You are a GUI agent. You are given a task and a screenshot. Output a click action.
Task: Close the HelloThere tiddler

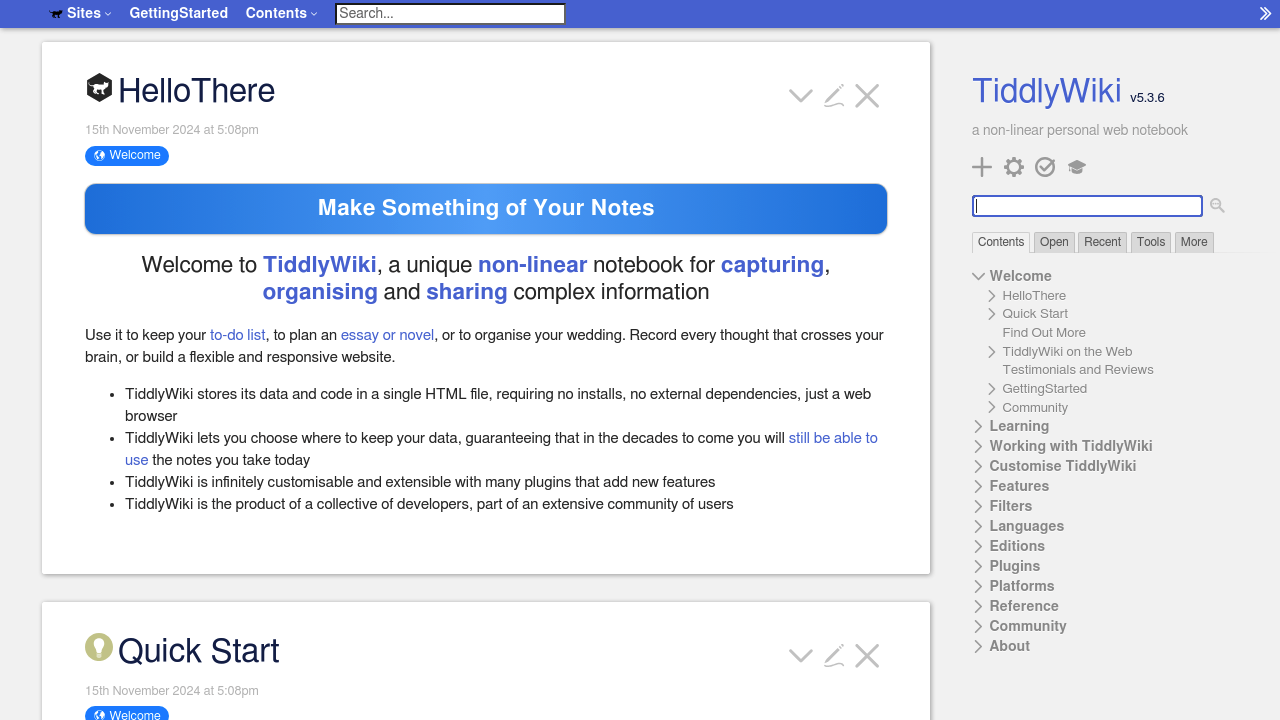(867, 96)
